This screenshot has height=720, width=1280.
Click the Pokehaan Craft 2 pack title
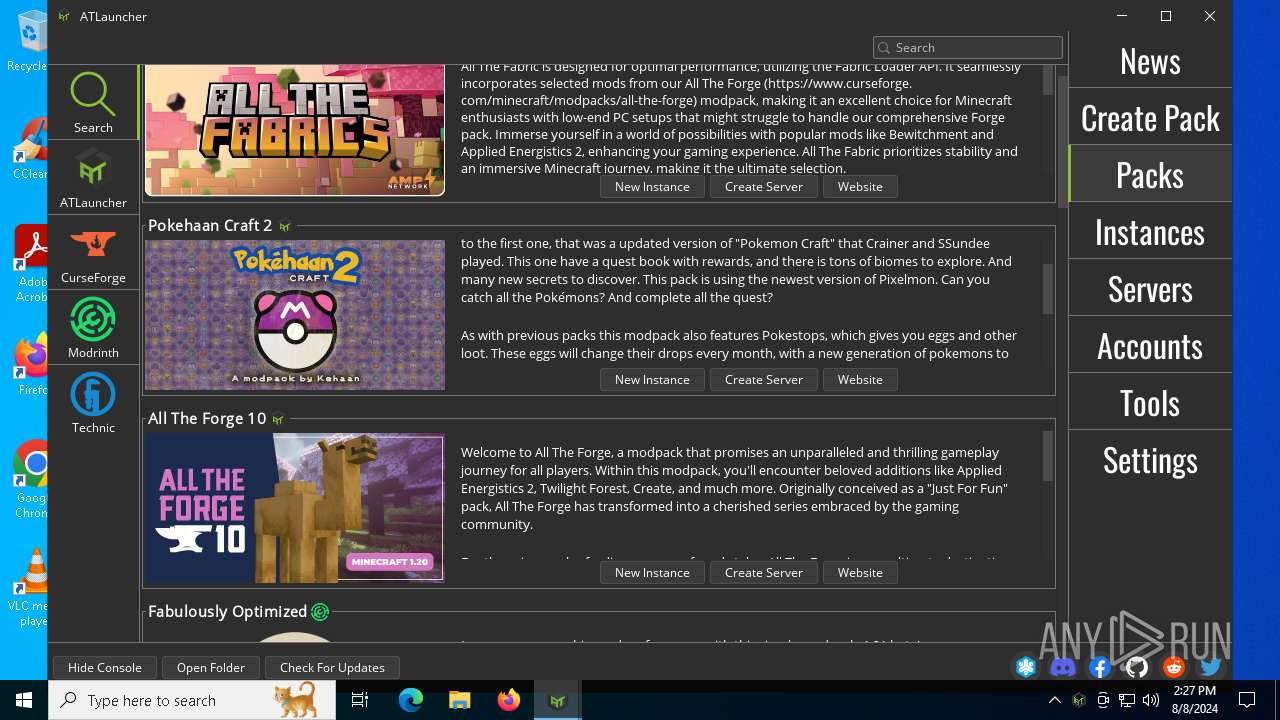(210, 226)
